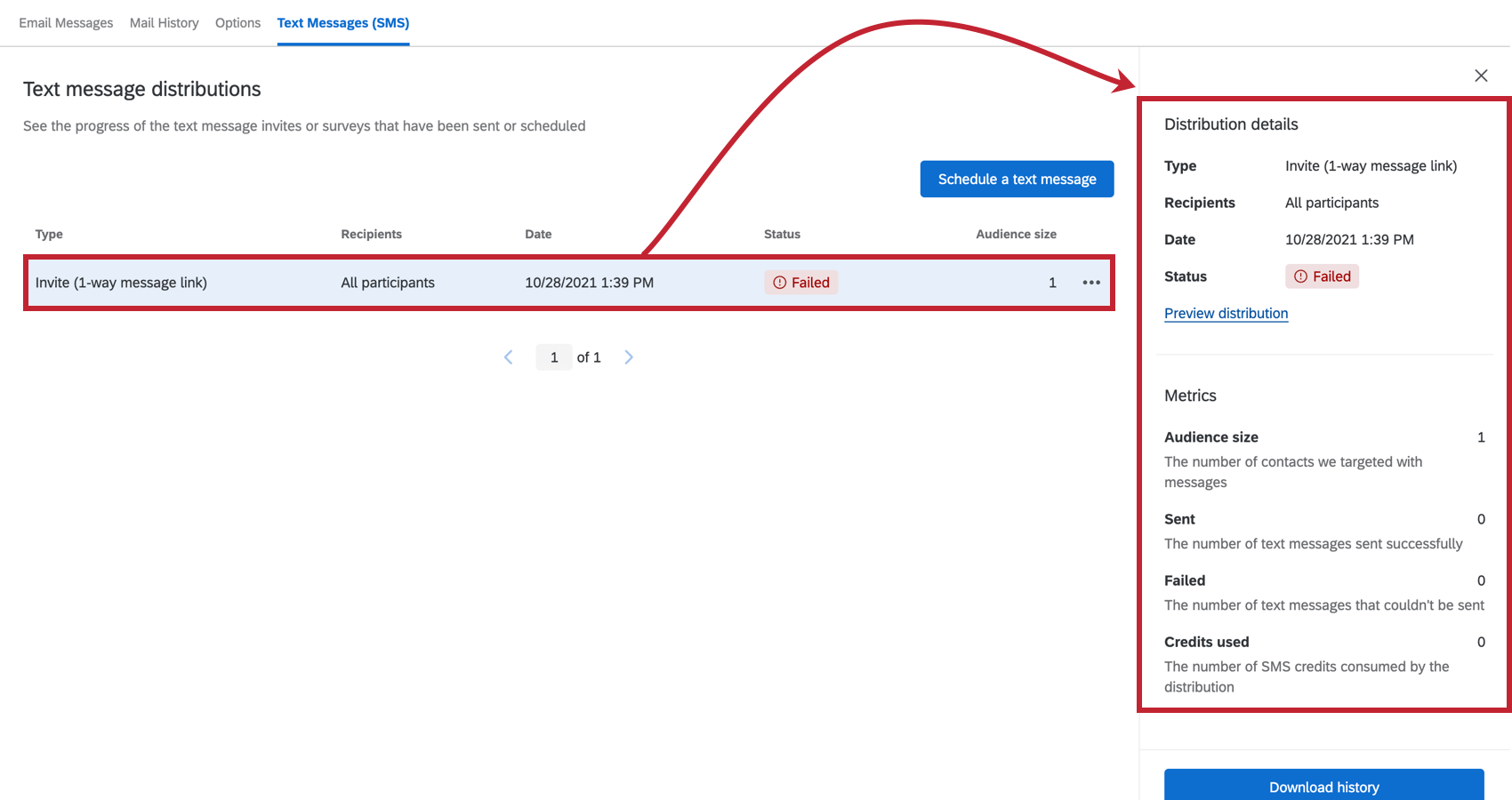Select the Options tab
1512x800 pixels.
[237, 22]
